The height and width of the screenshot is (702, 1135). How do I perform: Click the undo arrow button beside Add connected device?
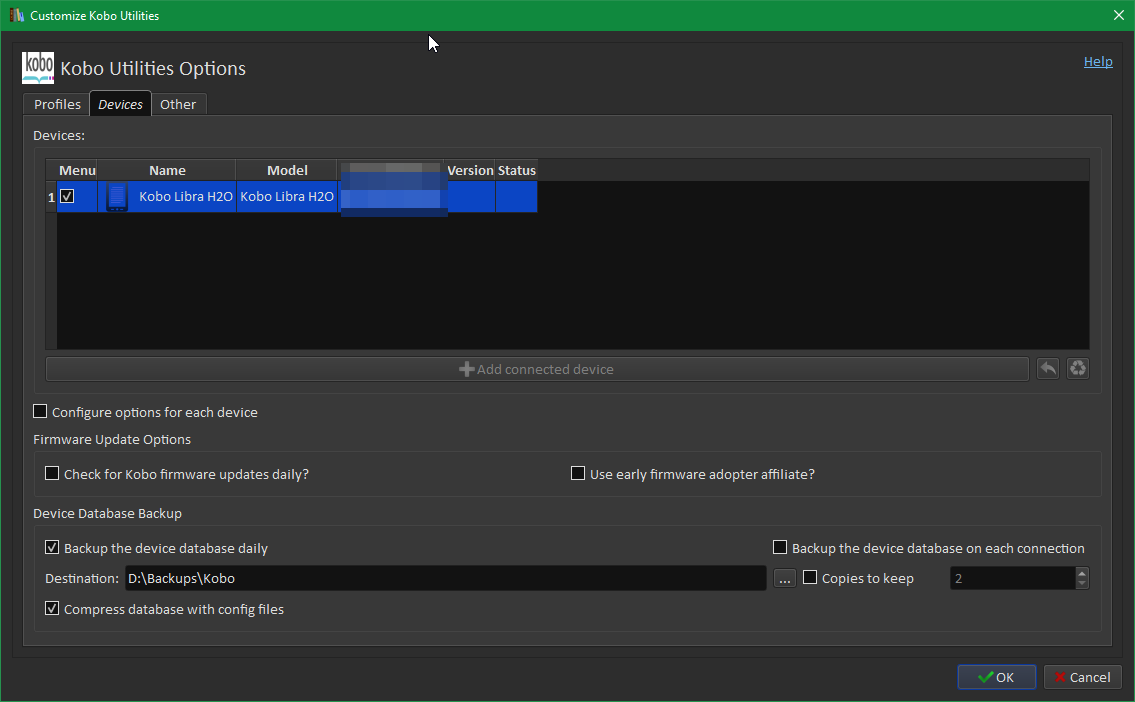coord(1047,368)
